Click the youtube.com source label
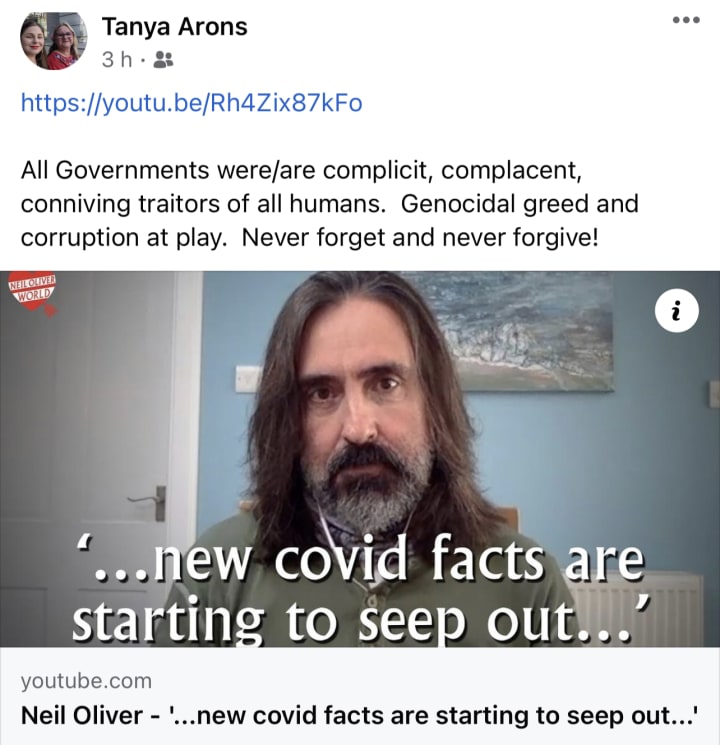Image resolution: width=720 pixels, height=745 pixels. (86, 681)
